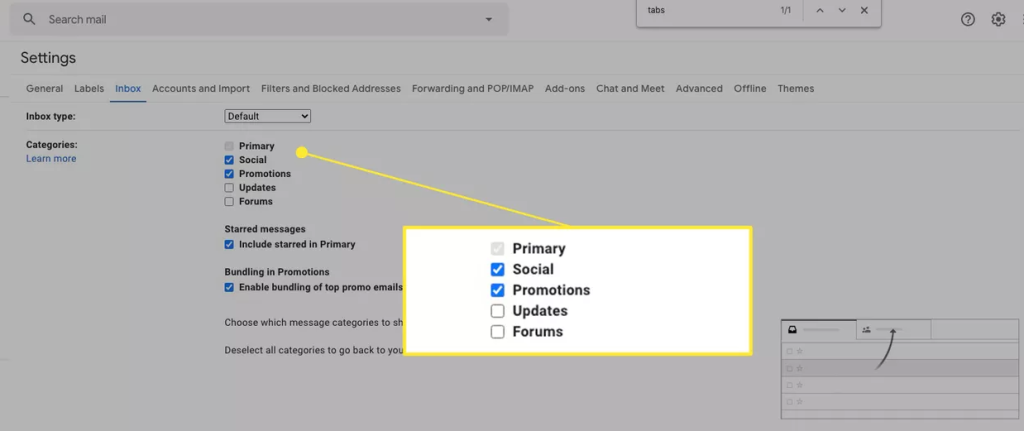Open the Offline settings tab
Image resolution: width=1024 pixels, height=431 pixels.
click(x=750, y=88)
